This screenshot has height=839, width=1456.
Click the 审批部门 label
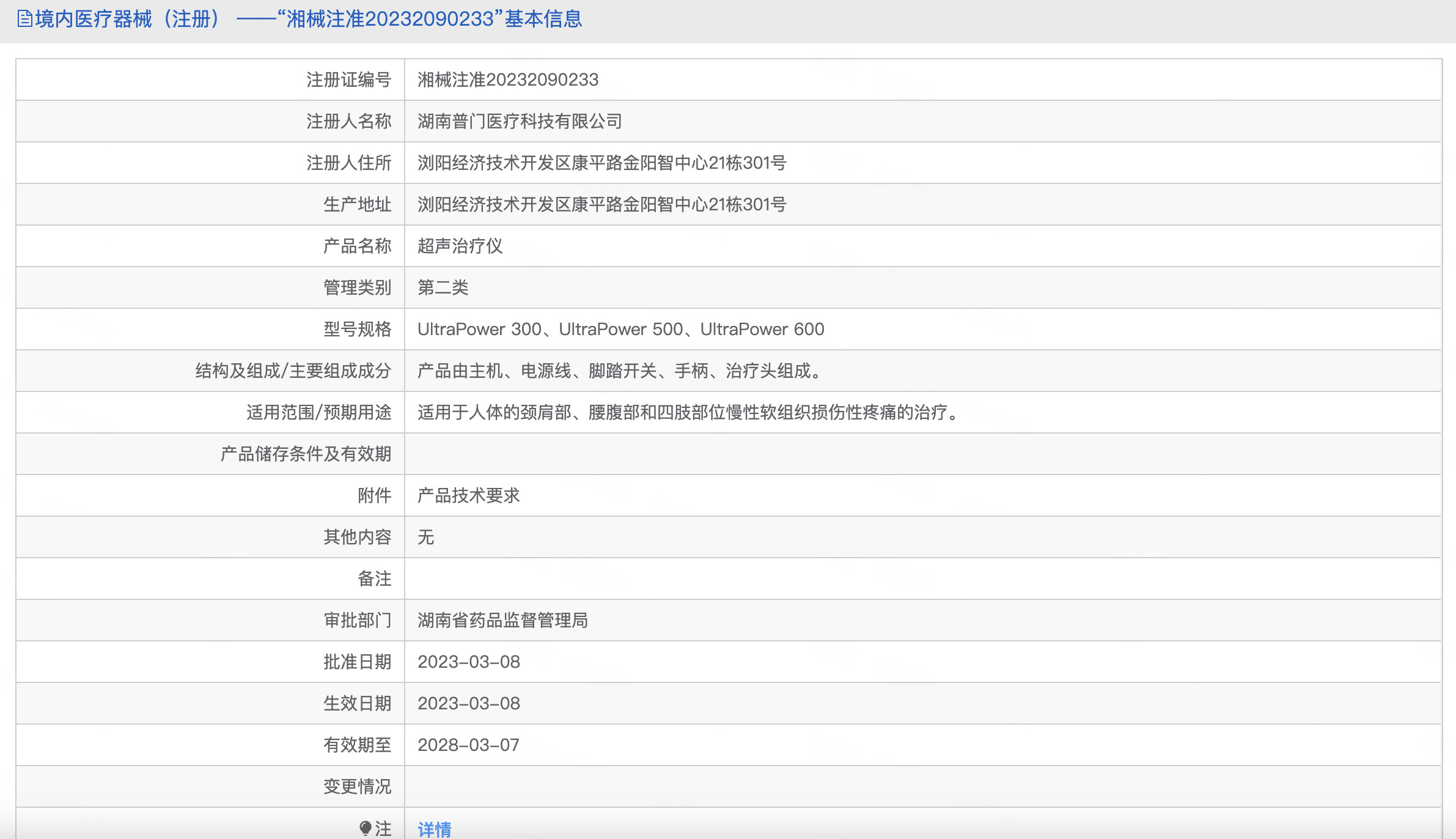[358, 620]
